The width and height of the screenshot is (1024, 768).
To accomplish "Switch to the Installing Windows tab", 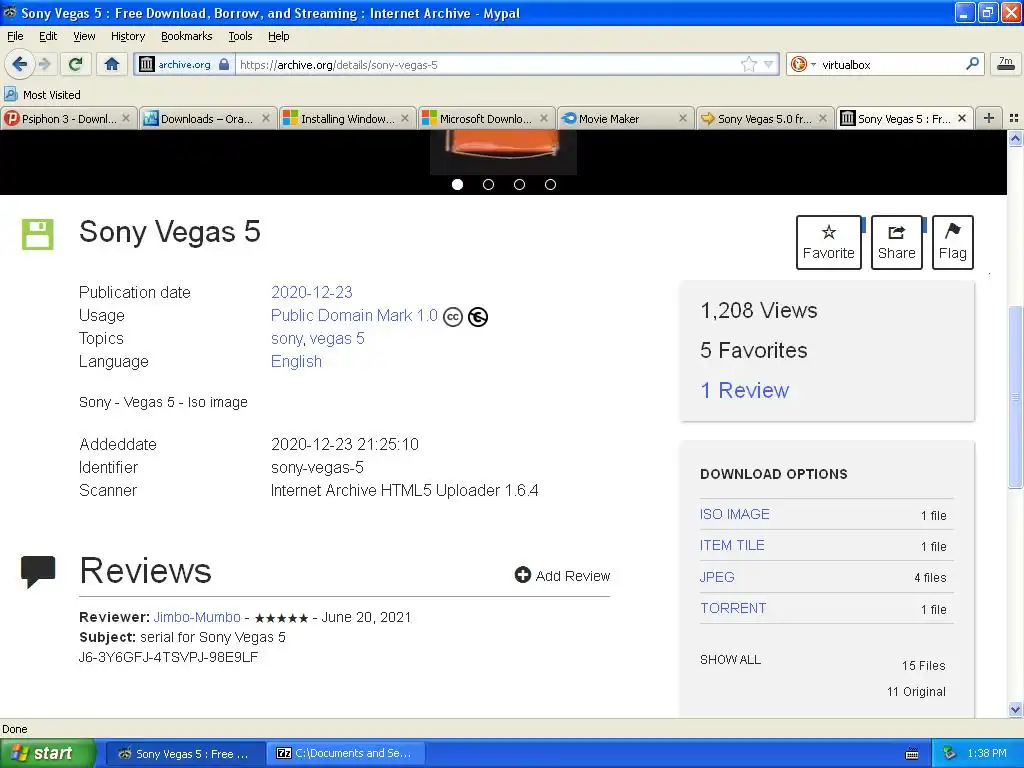I will coord(347,118).
